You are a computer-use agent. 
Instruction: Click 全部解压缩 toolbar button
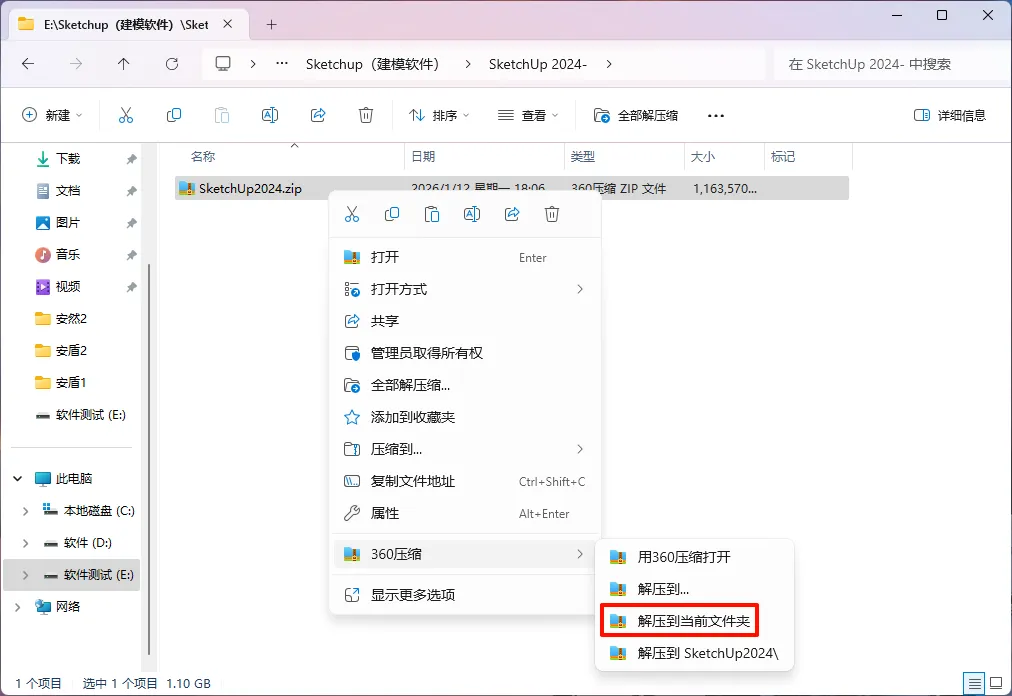pyautogui.click(x=636, y=116)
